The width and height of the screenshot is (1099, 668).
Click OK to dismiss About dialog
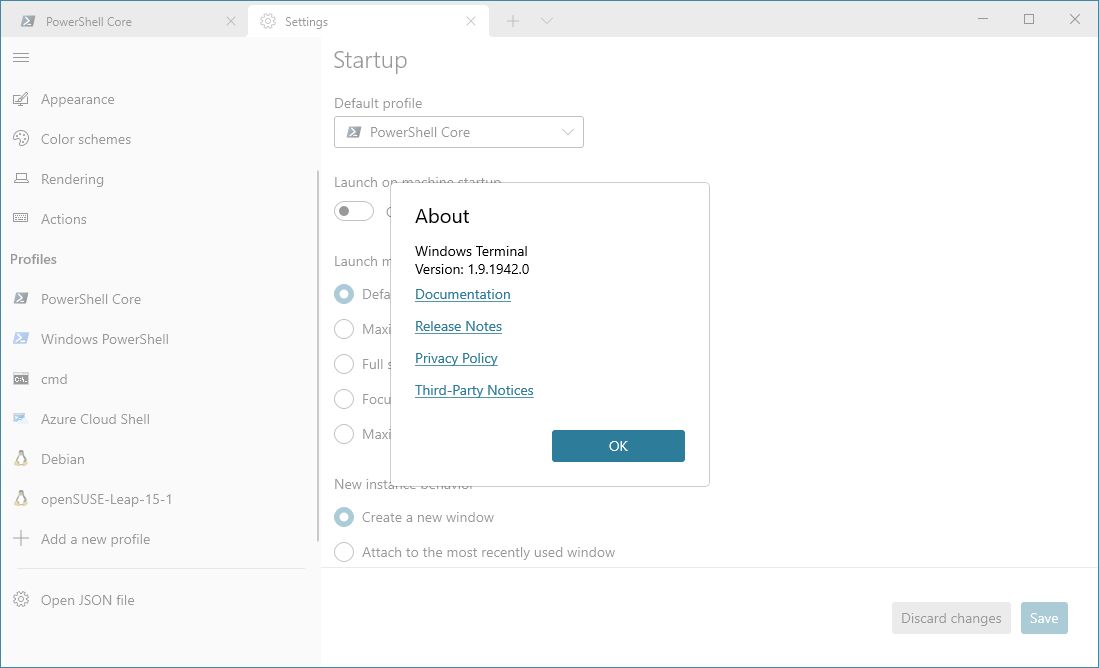(618, 446)
